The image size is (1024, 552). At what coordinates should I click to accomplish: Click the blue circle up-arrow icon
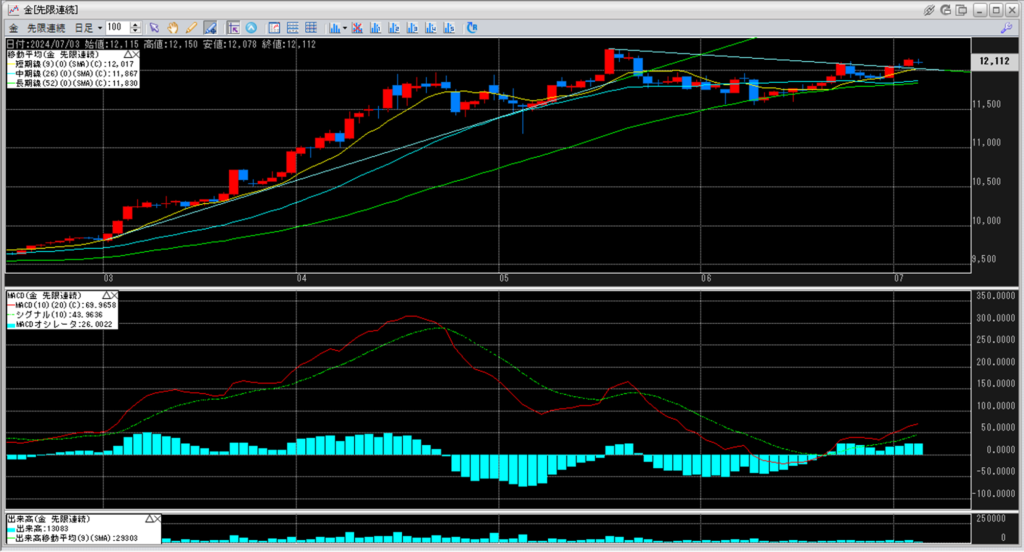(x=250, y=27)
